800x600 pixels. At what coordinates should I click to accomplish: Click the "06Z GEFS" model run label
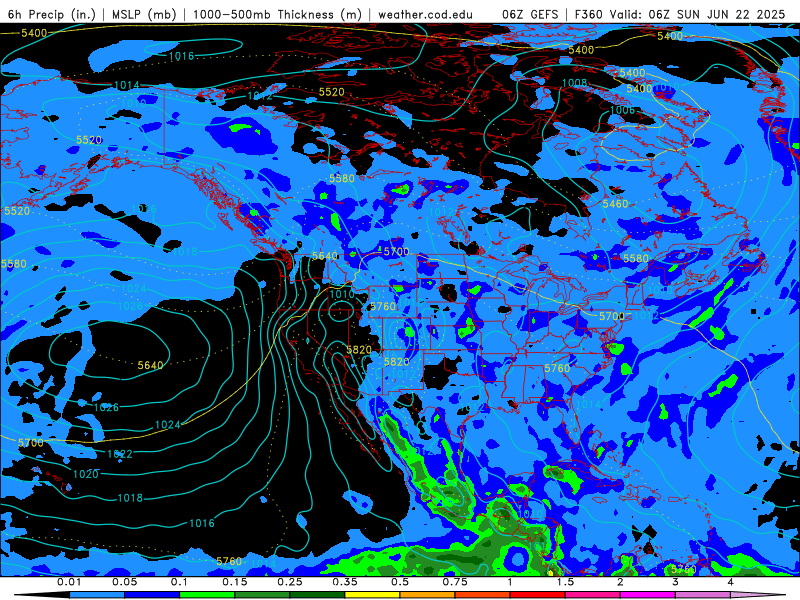pos(530,14)
